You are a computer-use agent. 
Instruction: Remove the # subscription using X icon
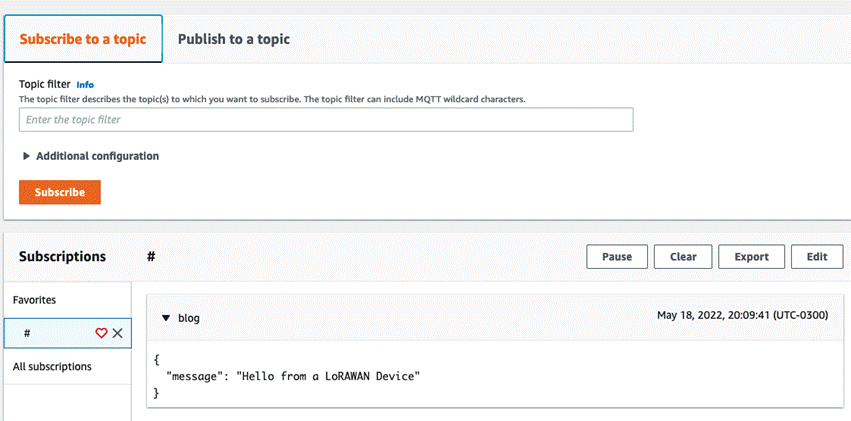(x=117, y=333)
